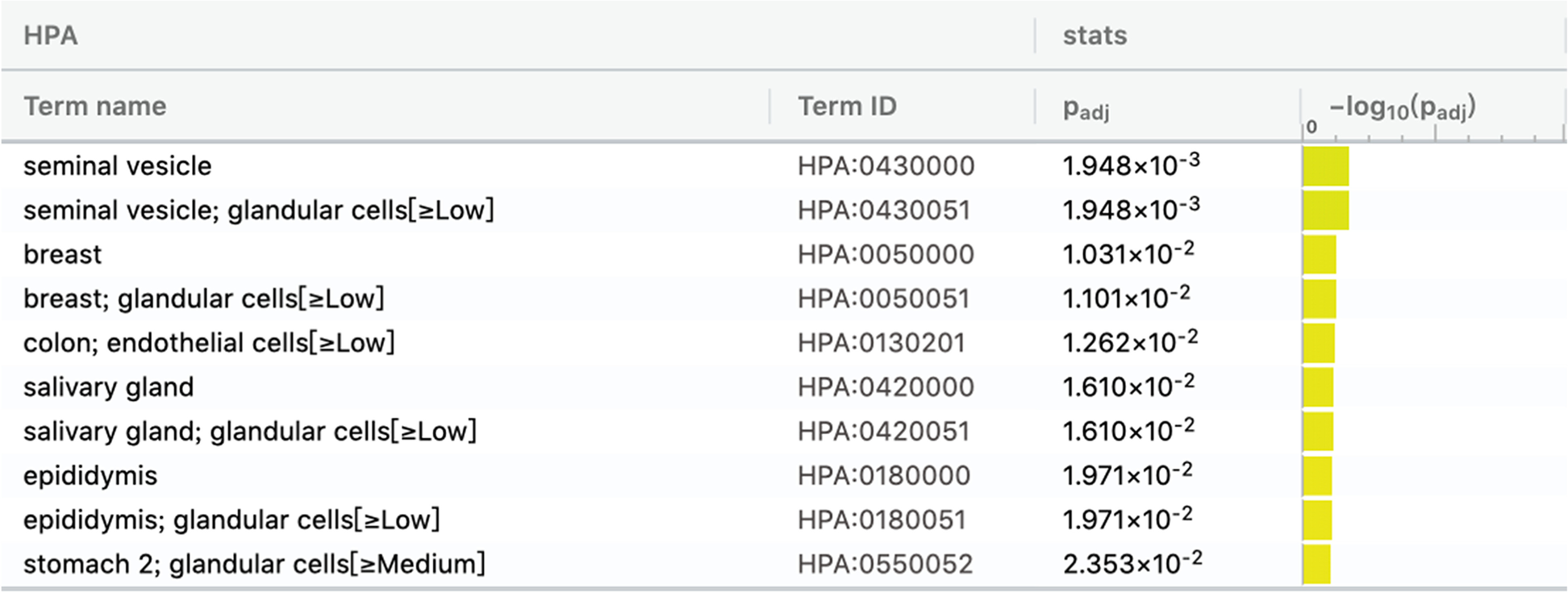Click the HPA source header
This screenshot has width=1568, height=593.
click(x=51, y=35)
